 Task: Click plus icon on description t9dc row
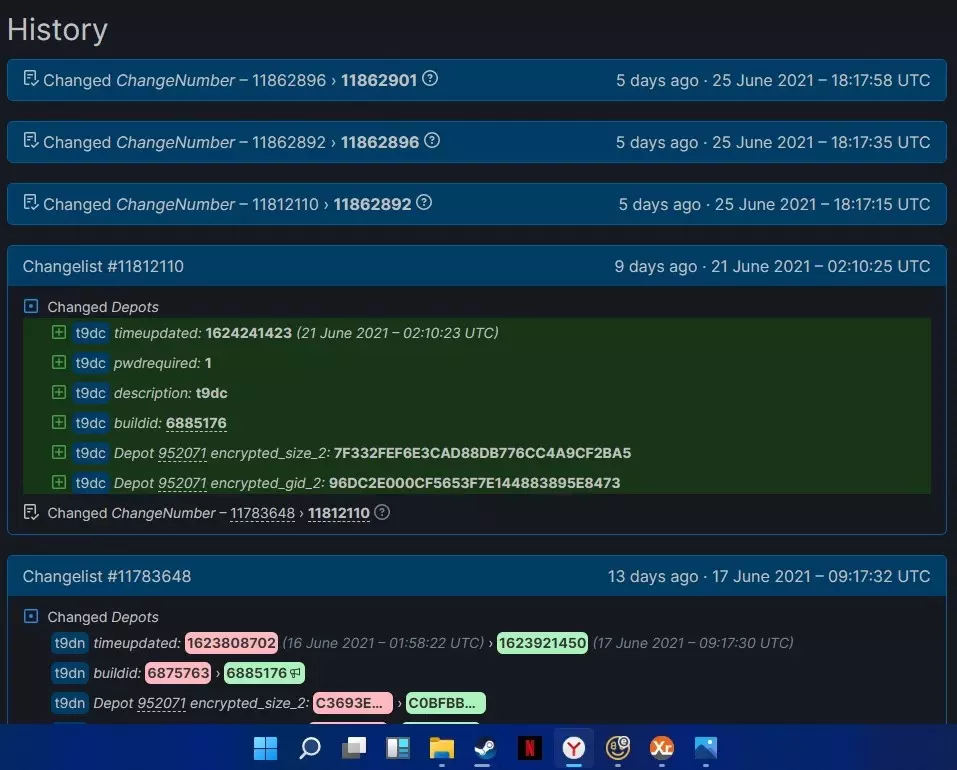click(x=59, y=392)
